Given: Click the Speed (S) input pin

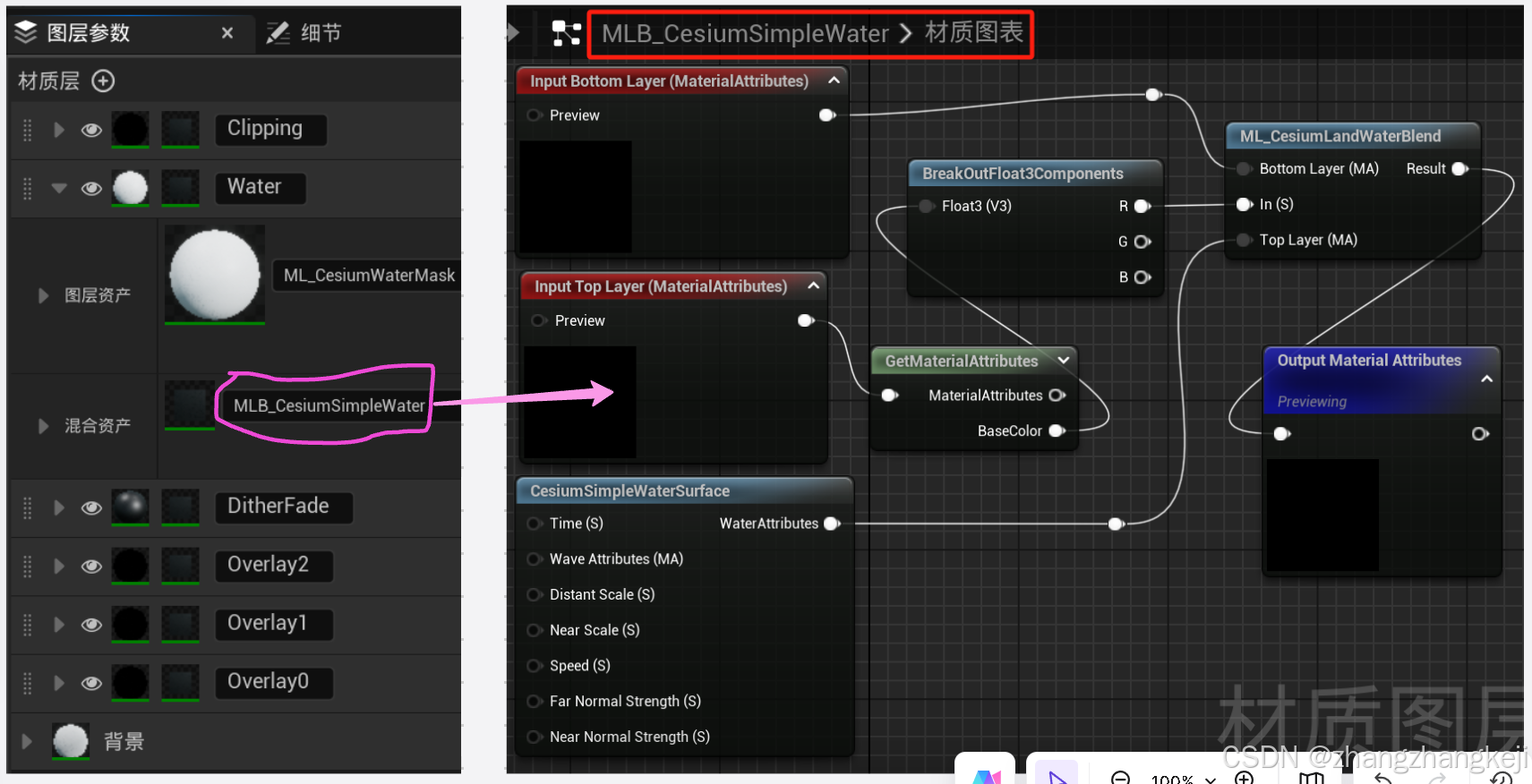Looking at the screenshot, I should 535,666.
